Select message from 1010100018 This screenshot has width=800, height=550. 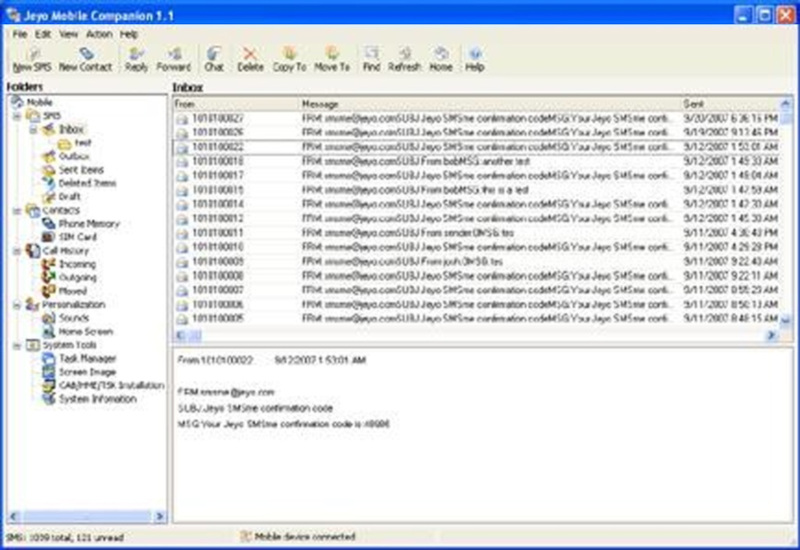[477, 161]
